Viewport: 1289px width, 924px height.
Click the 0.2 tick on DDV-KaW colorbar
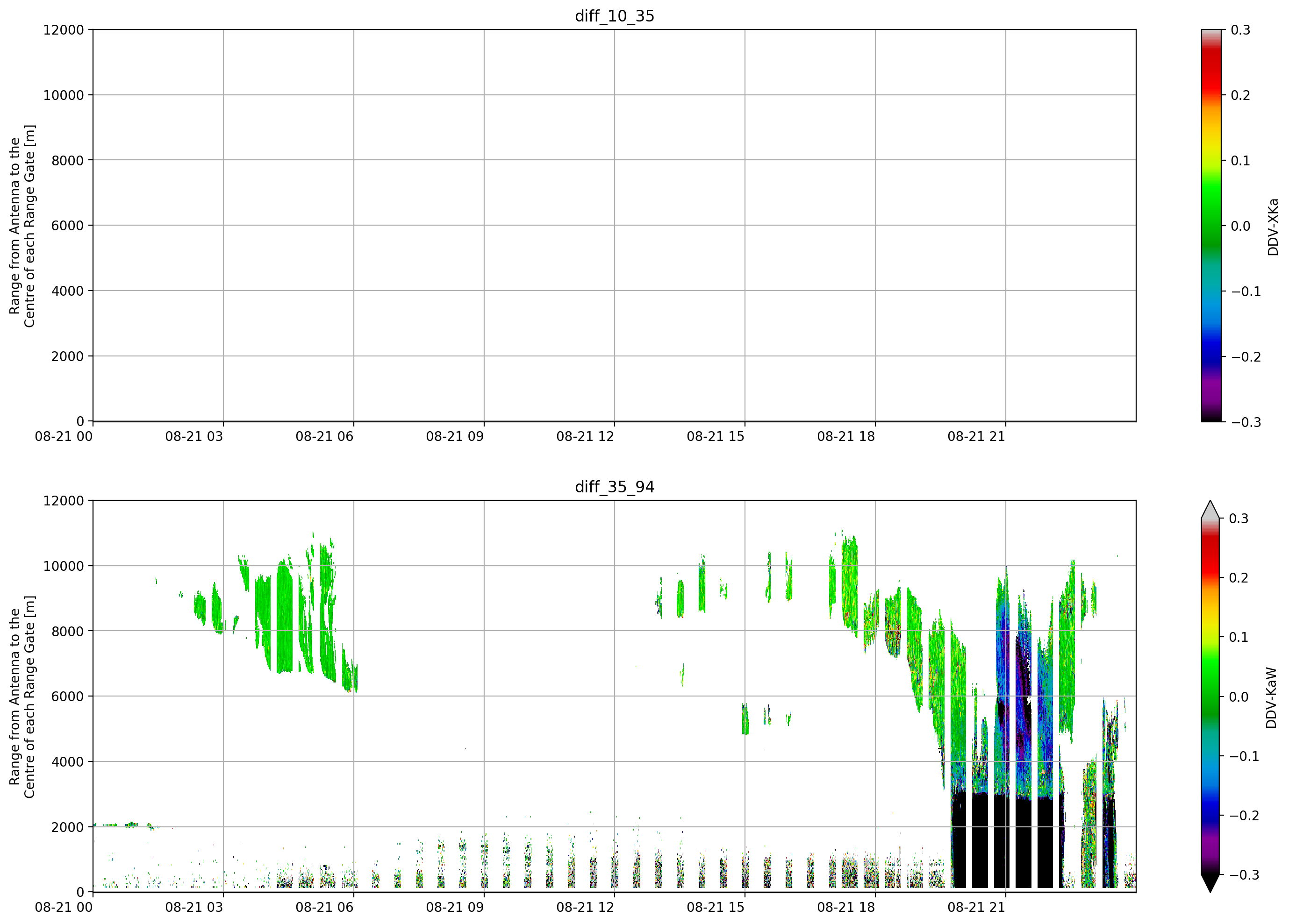pos(1239,577)
